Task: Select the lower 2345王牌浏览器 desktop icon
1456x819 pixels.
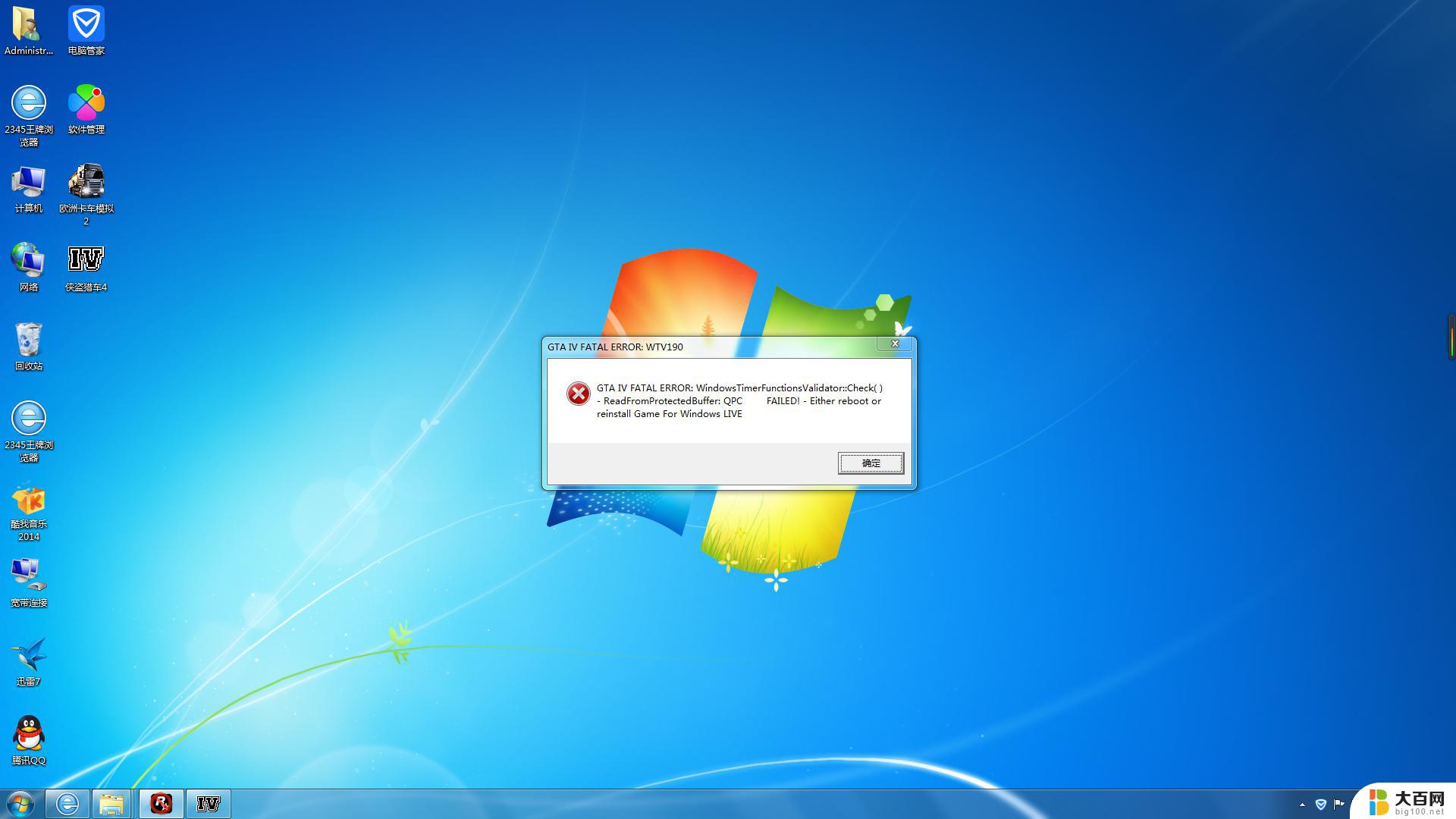Action: click(29, 431)
